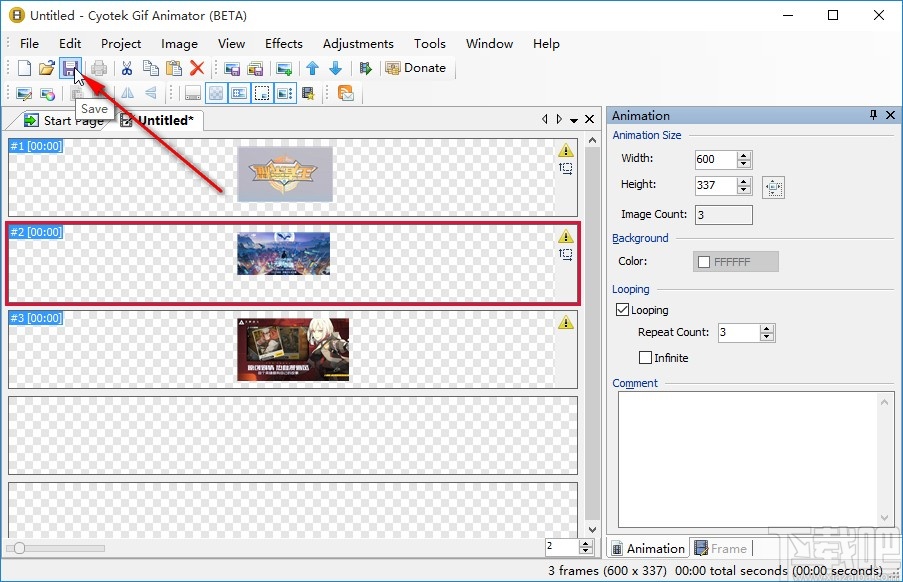903x582 pixels.
Task: Pin the Animation panel
Action: pyautogui.click(x=873, y=115)
